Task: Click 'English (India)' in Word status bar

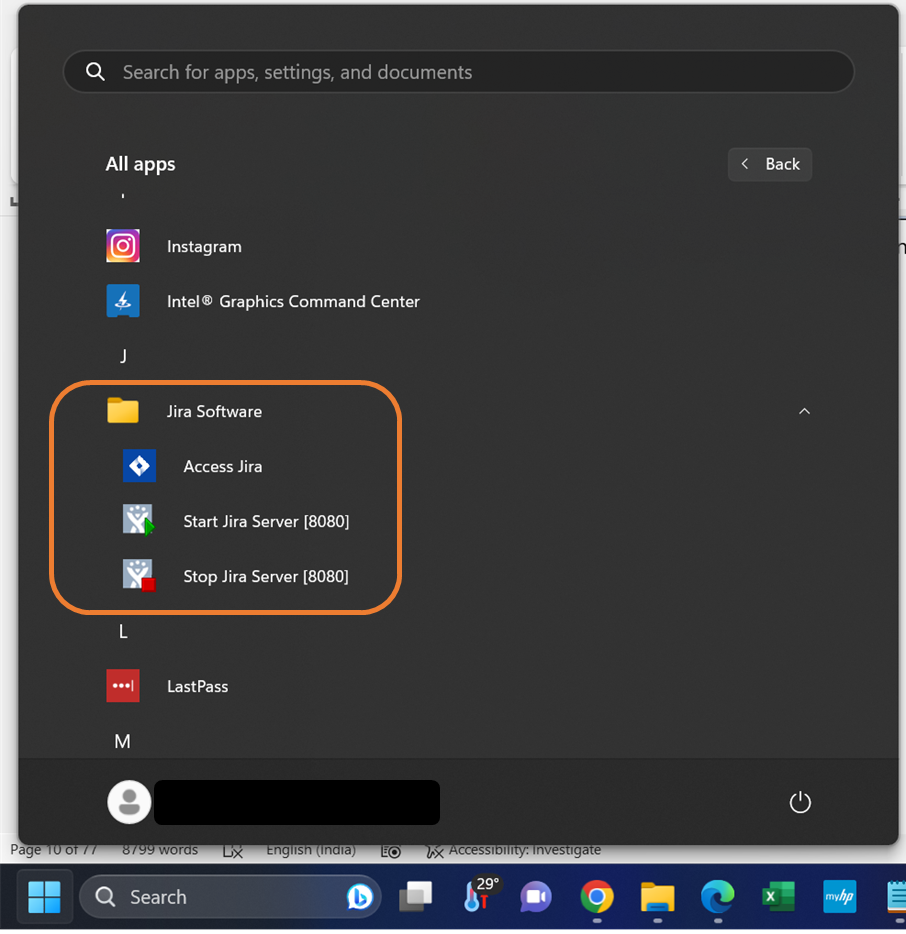Action: tap(311, 850)
